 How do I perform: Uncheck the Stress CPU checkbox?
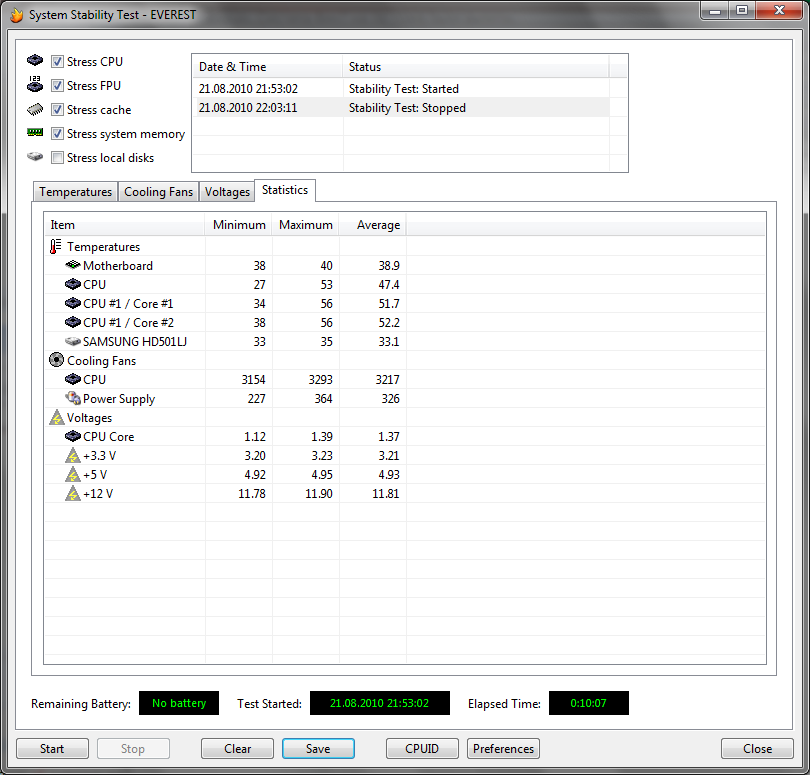[x=58, y=62]
